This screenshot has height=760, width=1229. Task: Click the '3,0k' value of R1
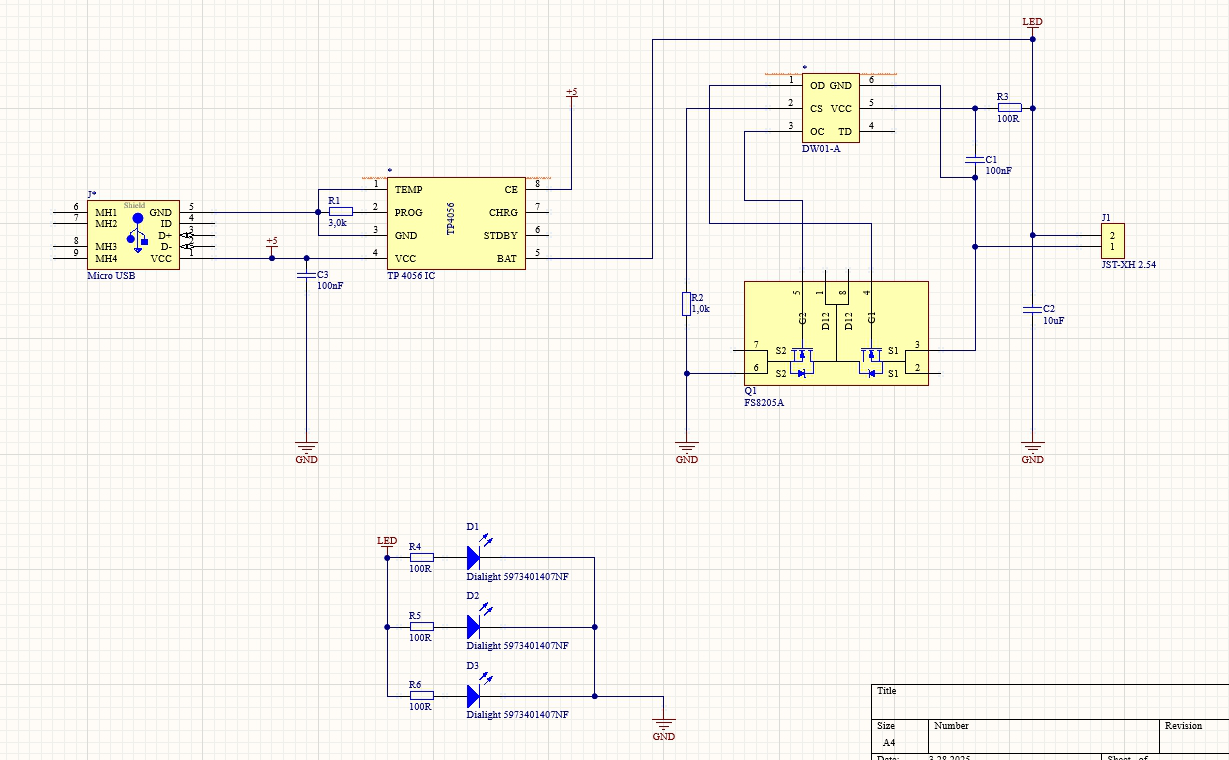tap(337, 223)
